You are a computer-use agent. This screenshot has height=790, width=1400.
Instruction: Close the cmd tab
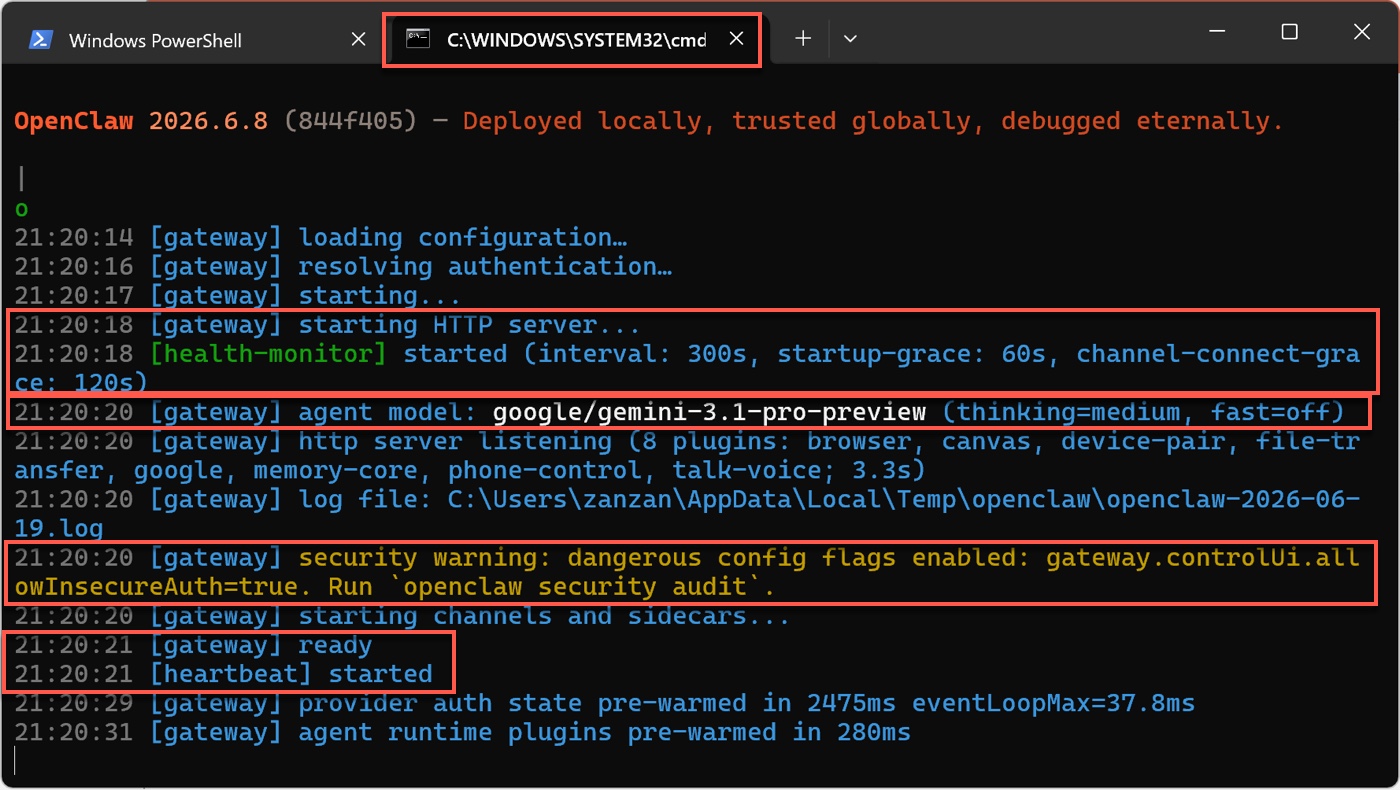pos(736,39)
